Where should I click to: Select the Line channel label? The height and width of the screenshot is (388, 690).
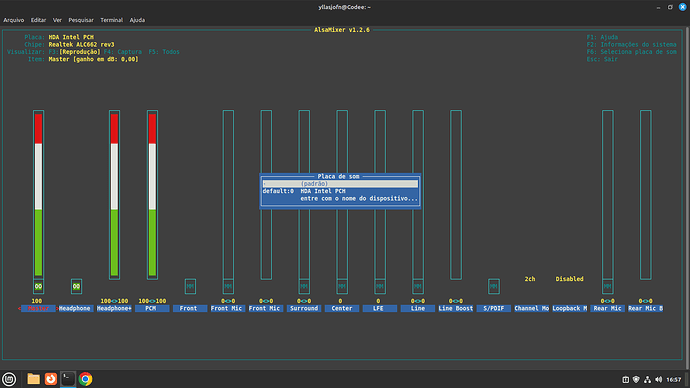tap(418, 308)
